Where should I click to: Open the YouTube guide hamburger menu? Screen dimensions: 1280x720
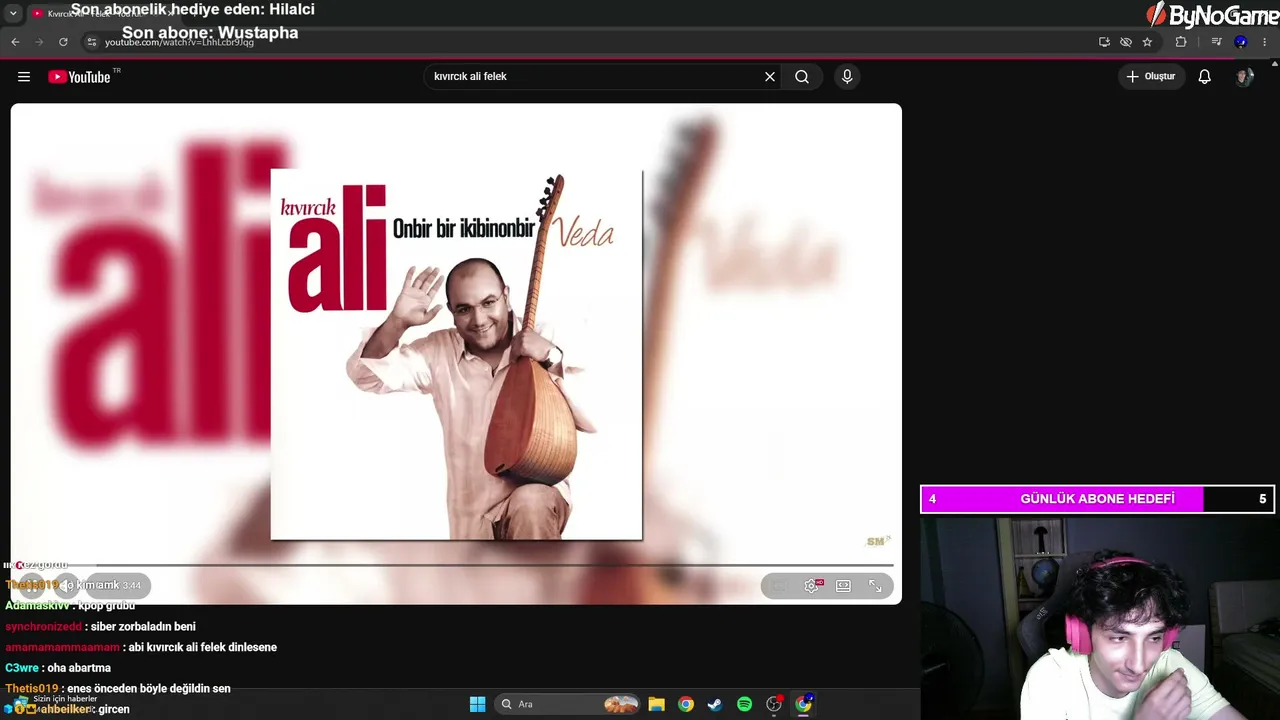pos(24,77)
